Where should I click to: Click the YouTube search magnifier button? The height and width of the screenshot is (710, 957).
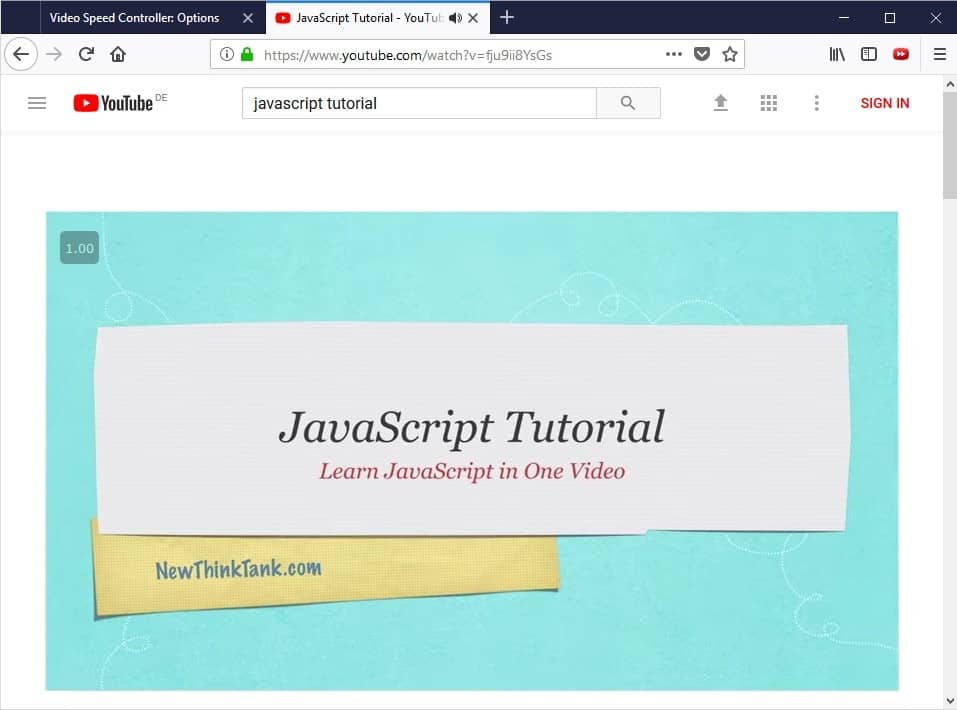tap(628, 103)
